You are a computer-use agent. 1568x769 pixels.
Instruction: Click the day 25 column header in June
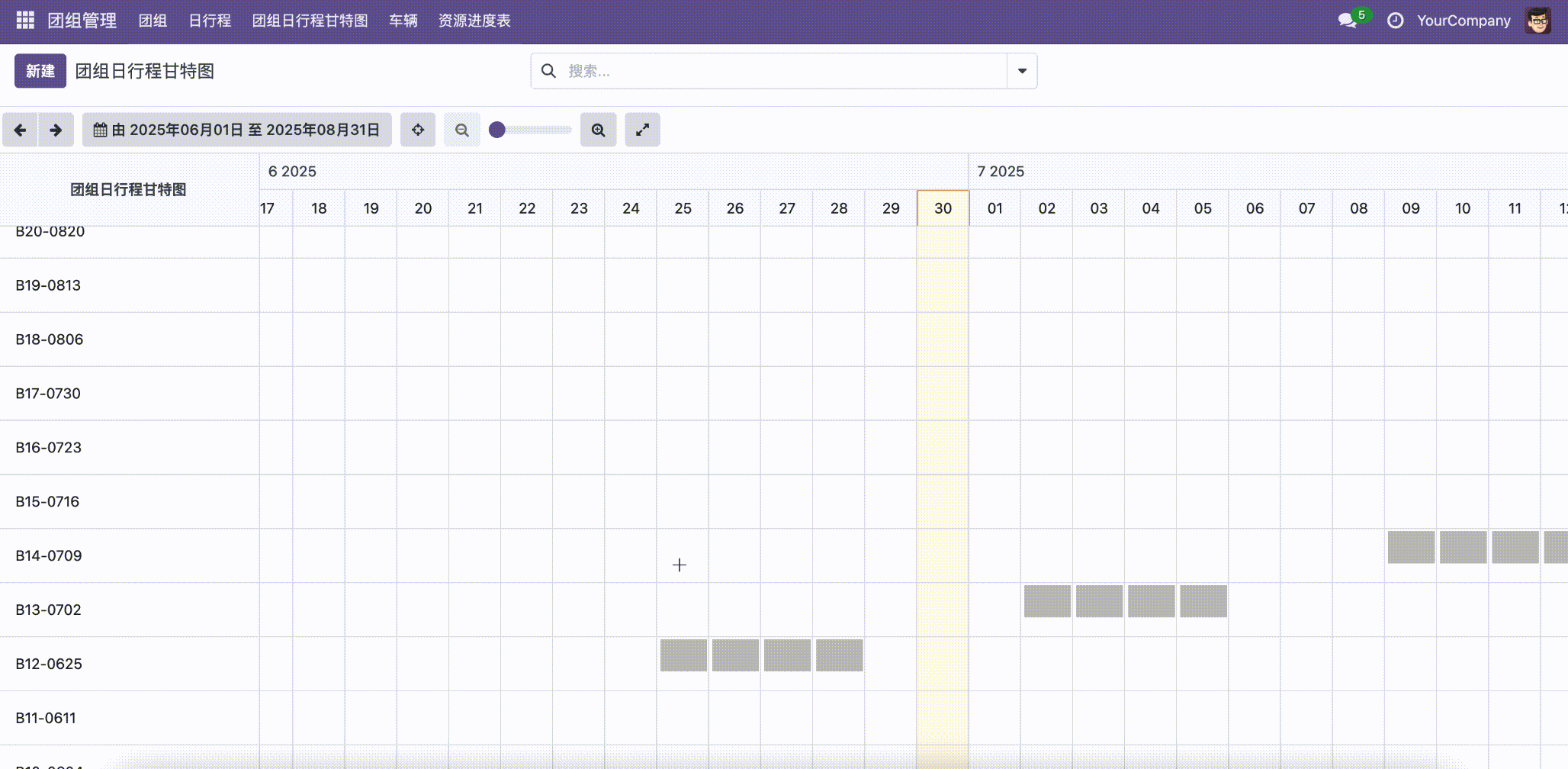pyautogui.click(x=683, y=208)
